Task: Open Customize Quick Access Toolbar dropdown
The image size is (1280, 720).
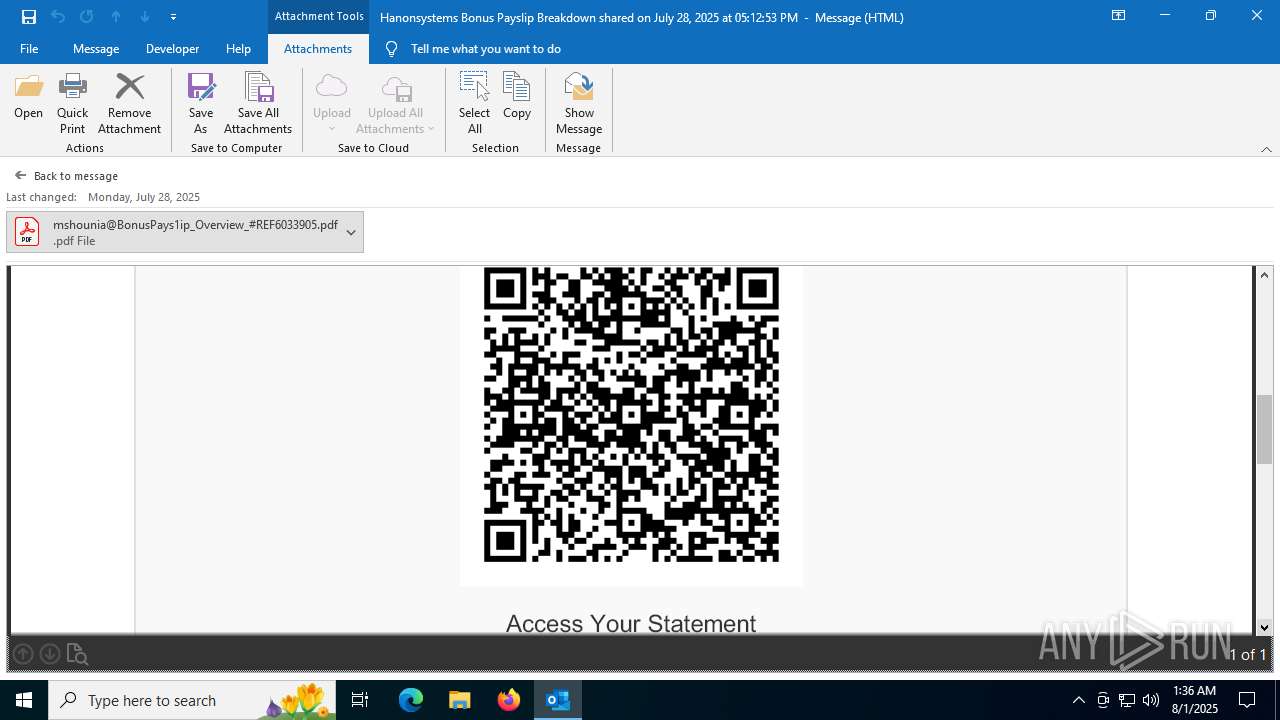Action: (x=173, y=17)
